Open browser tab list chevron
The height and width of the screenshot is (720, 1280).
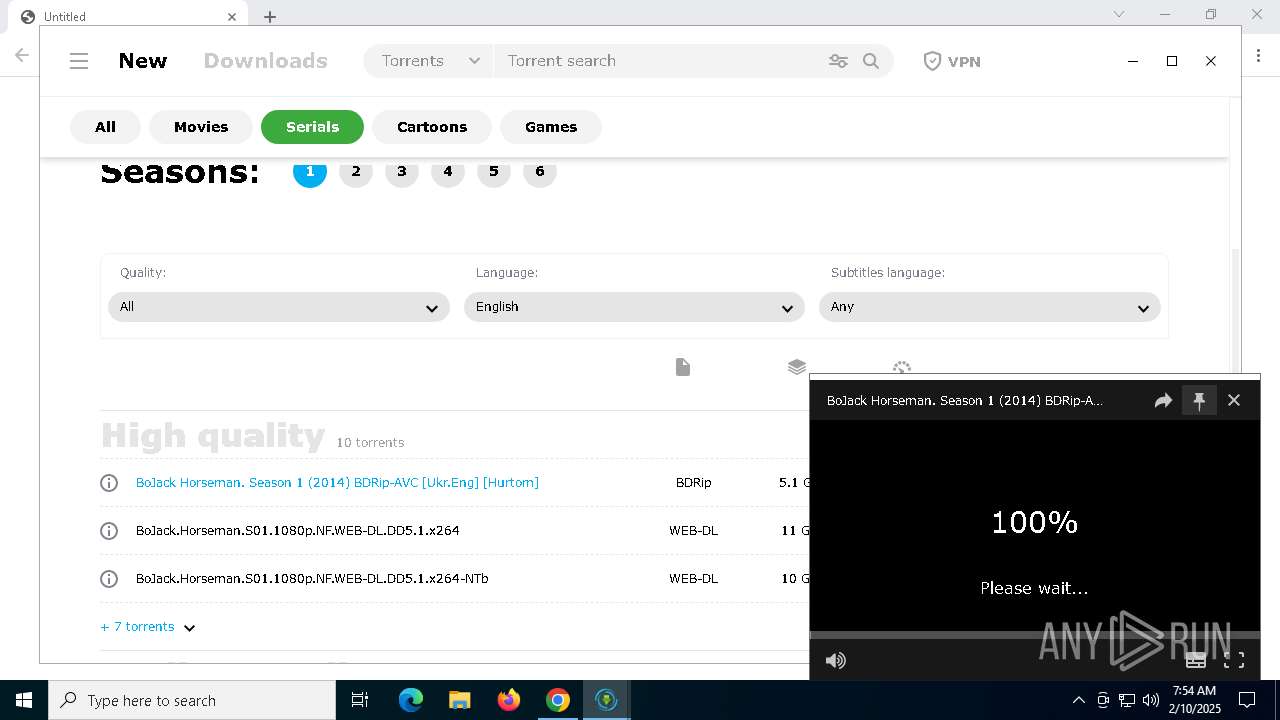[1119, 14]
